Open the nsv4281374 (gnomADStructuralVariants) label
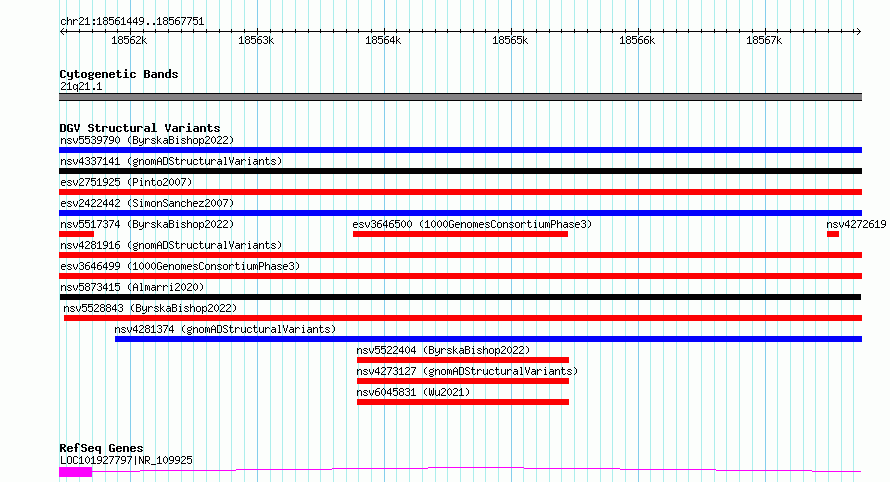890x482 pixels. tap(225, 329)
